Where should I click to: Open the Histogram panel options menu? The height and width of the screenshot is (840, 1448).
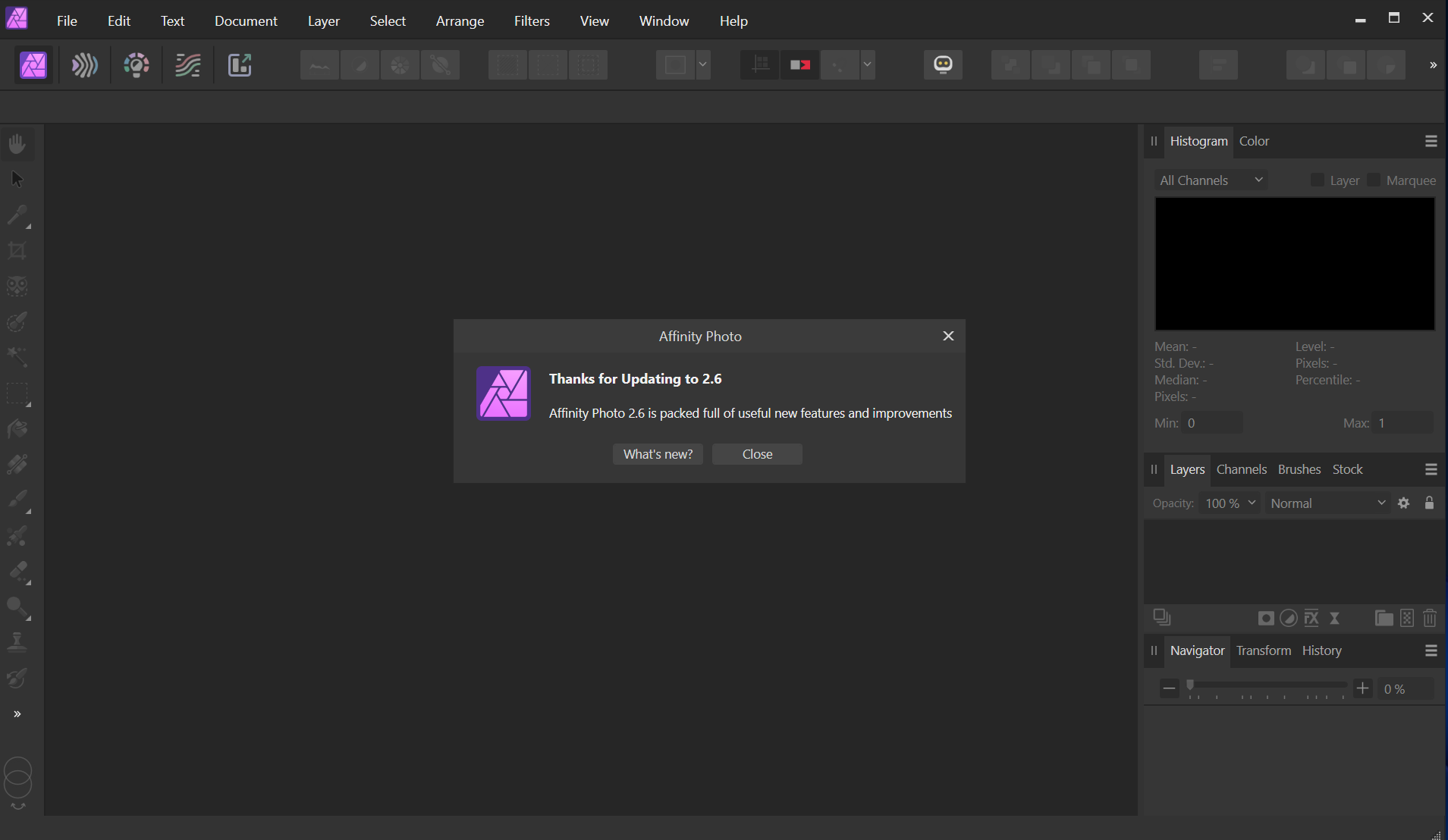tap(1431, 141)
